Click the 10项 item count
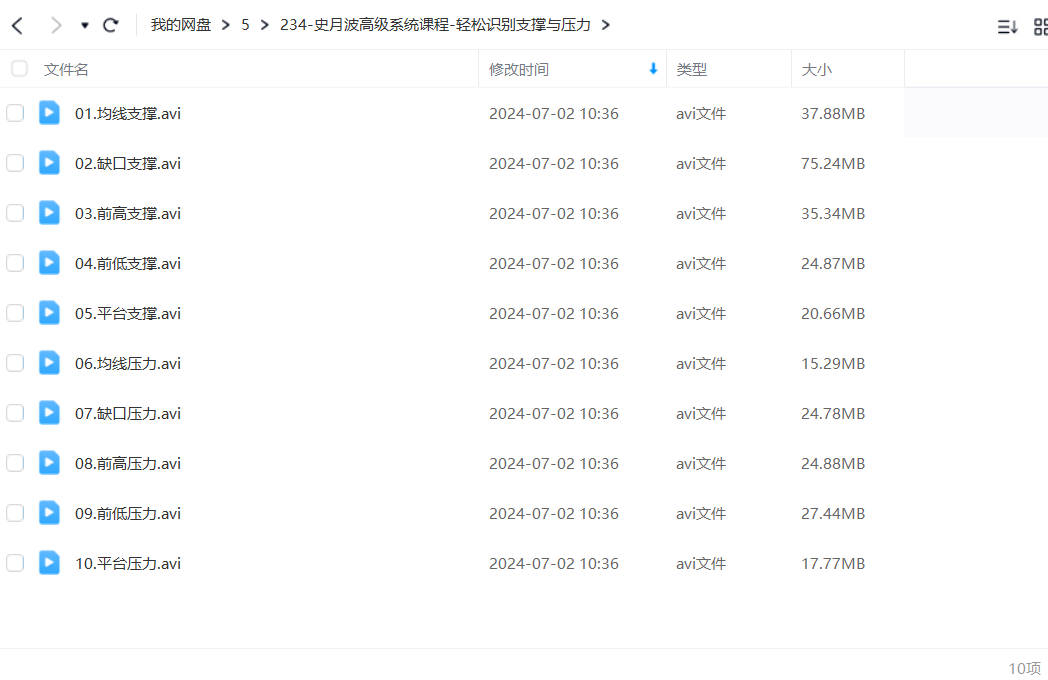Image resolution: width=1048 pixels, height=680 pixels. pyautogui.click(x=1025, y=668)
